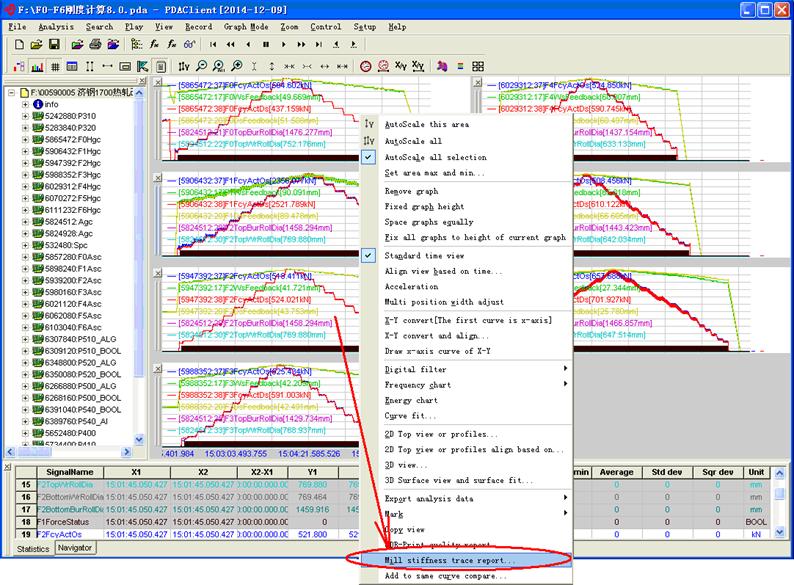Click the SignalName column header
Screen dimensions: 794x585
(x=70, y=472)
